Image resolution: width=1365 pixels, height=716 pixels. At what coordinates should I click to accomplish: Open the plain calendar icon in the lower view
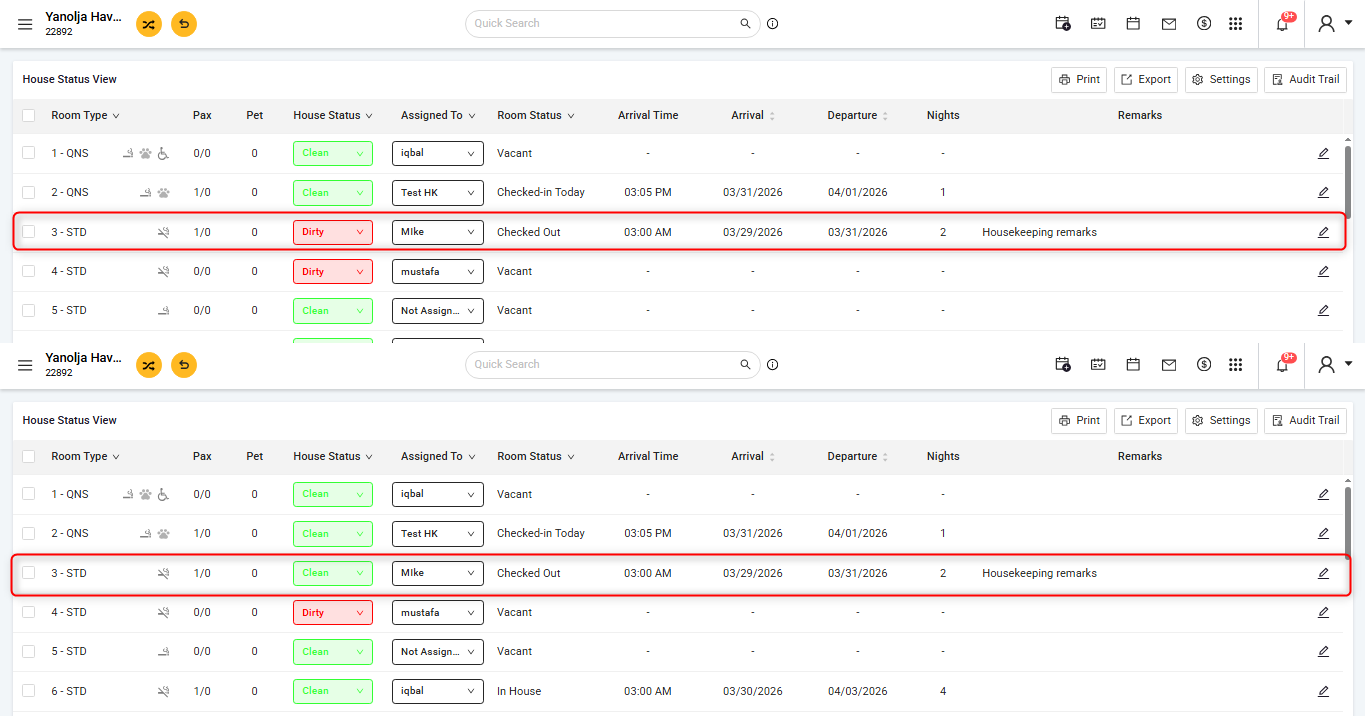click(x=1133, y=365)
